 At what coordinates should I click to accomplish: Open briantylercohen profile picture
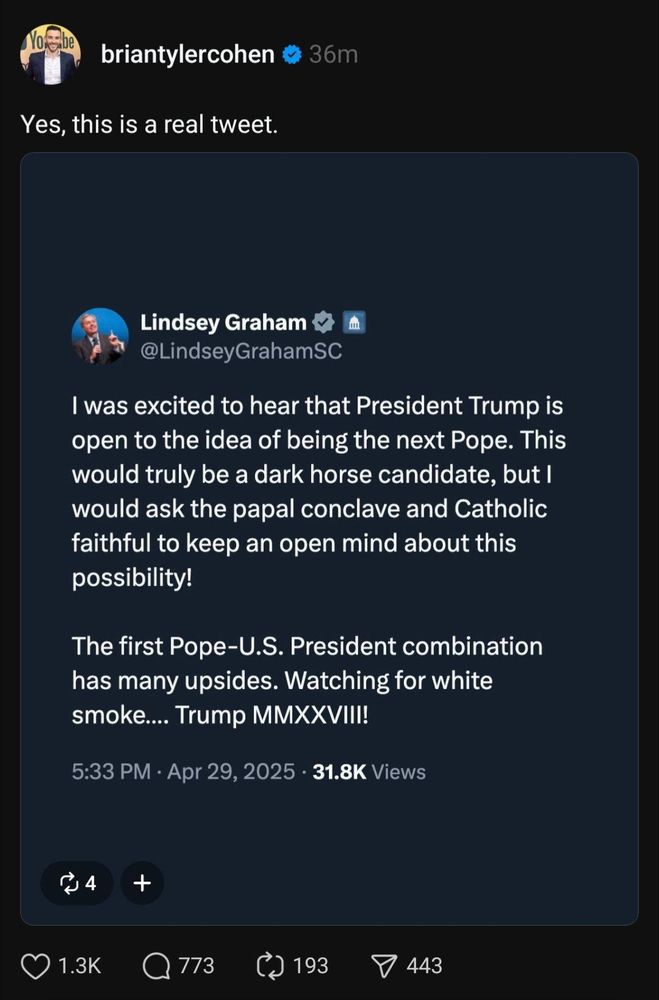tap(50, 55)
